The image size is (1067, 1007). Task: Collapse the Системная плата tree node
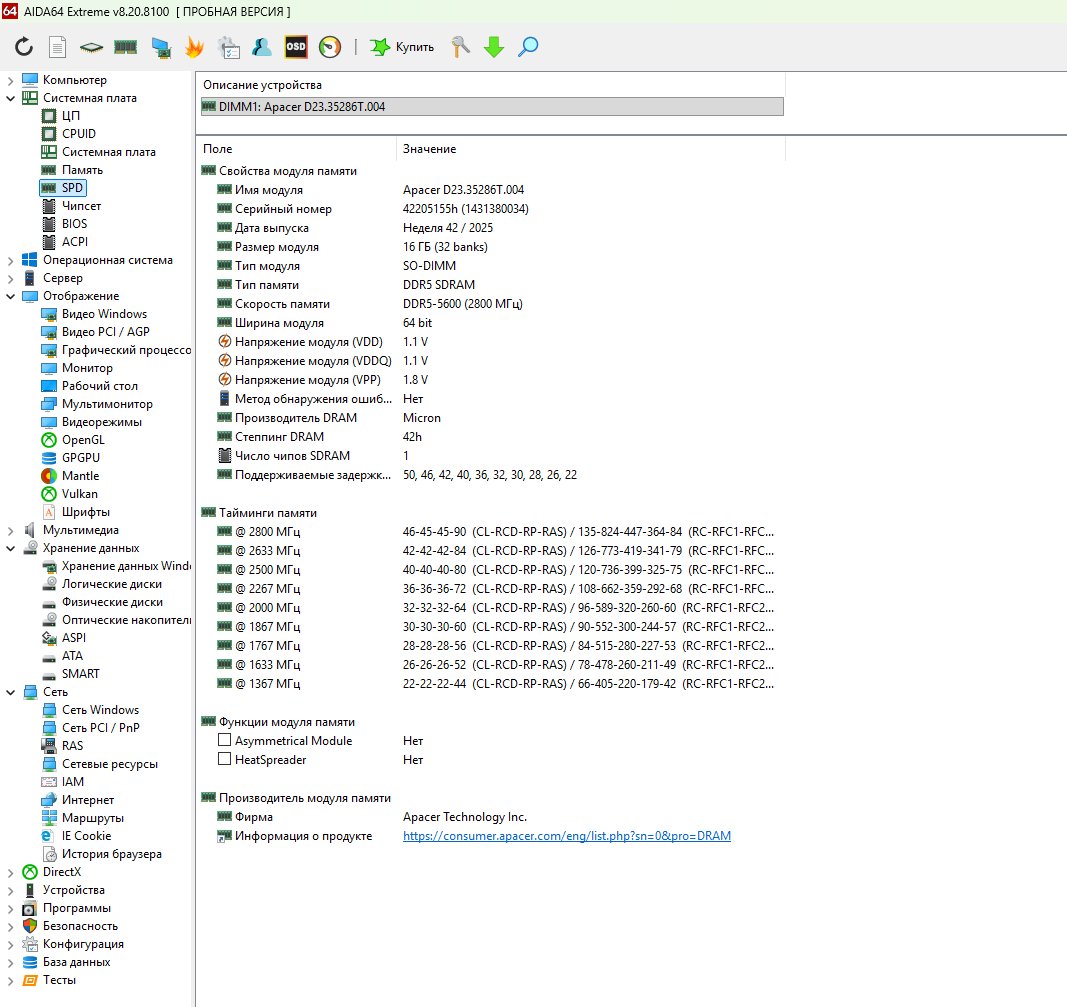click(10, 98)
